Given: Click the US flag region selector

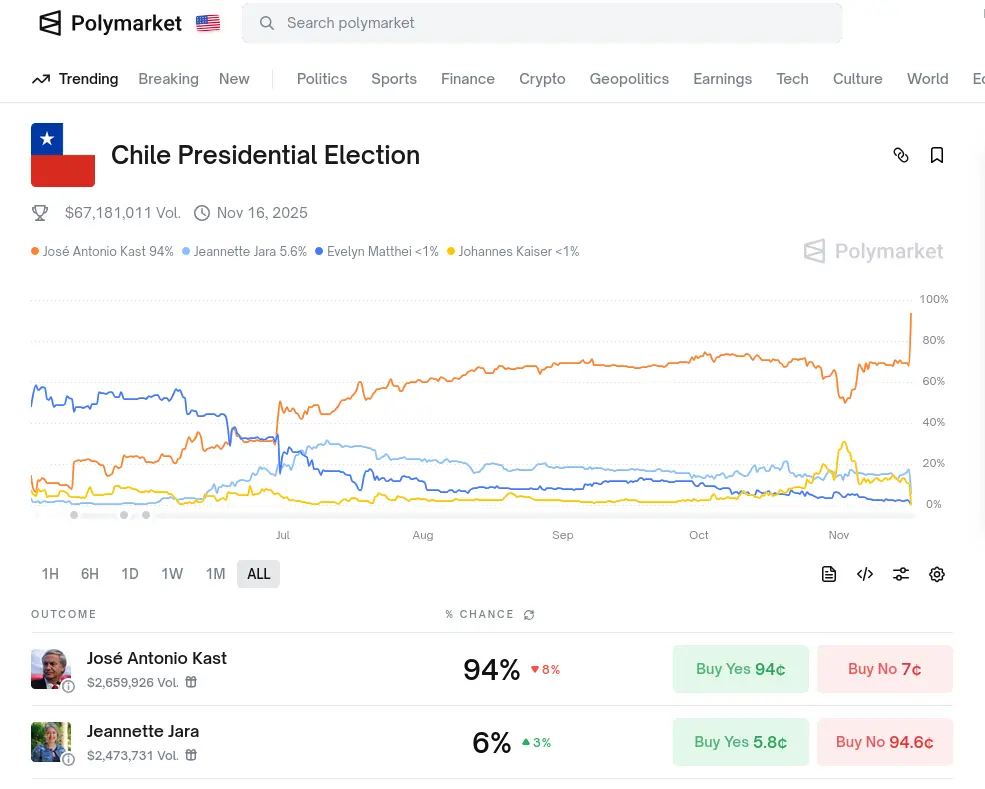Looking at the screenshot, I should click(x=208, y=23).
